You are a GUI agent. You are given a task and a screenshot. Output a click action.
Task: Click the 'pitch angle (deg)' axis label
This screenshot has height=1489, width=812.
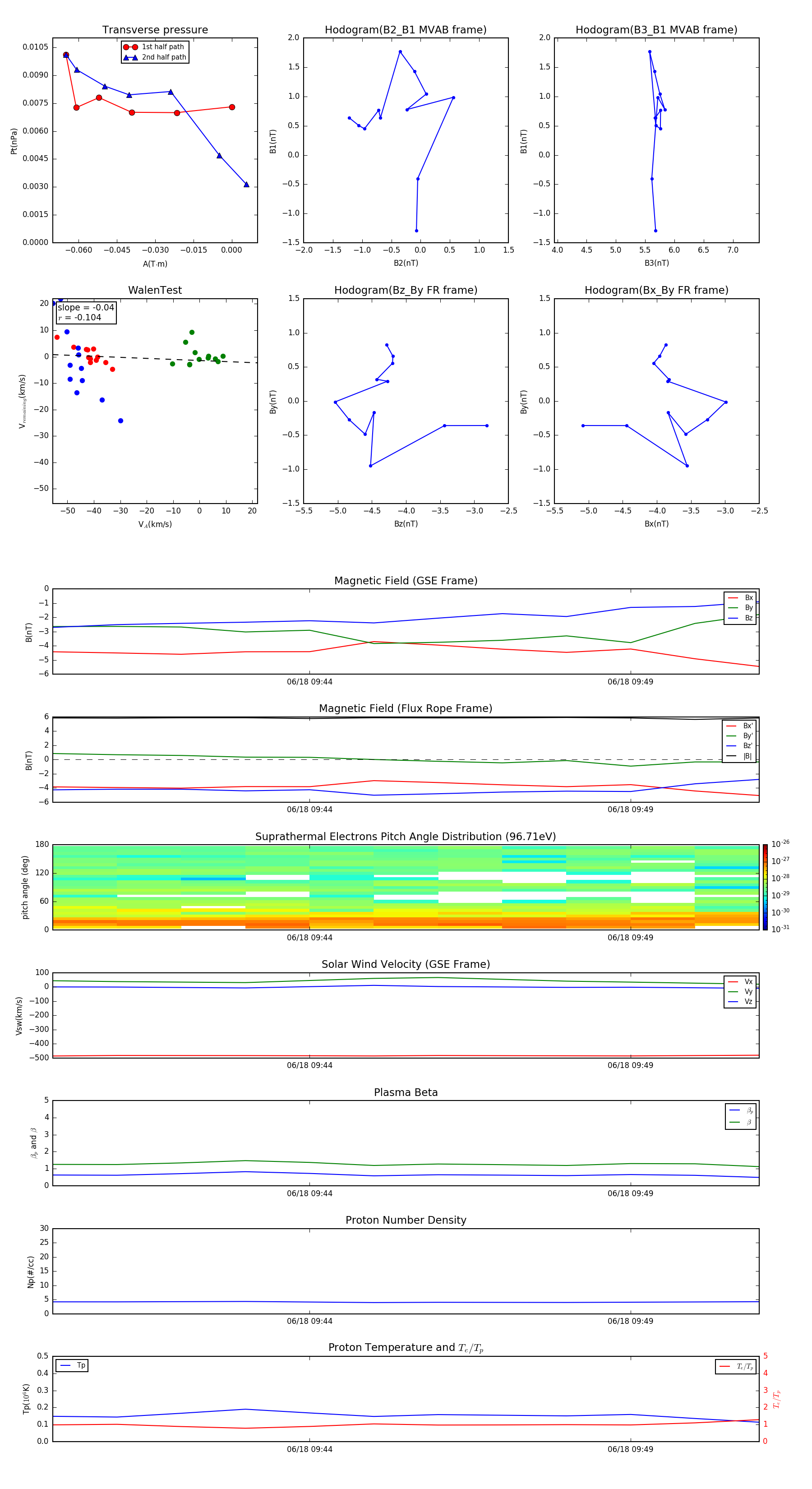[x=25, y=887]
